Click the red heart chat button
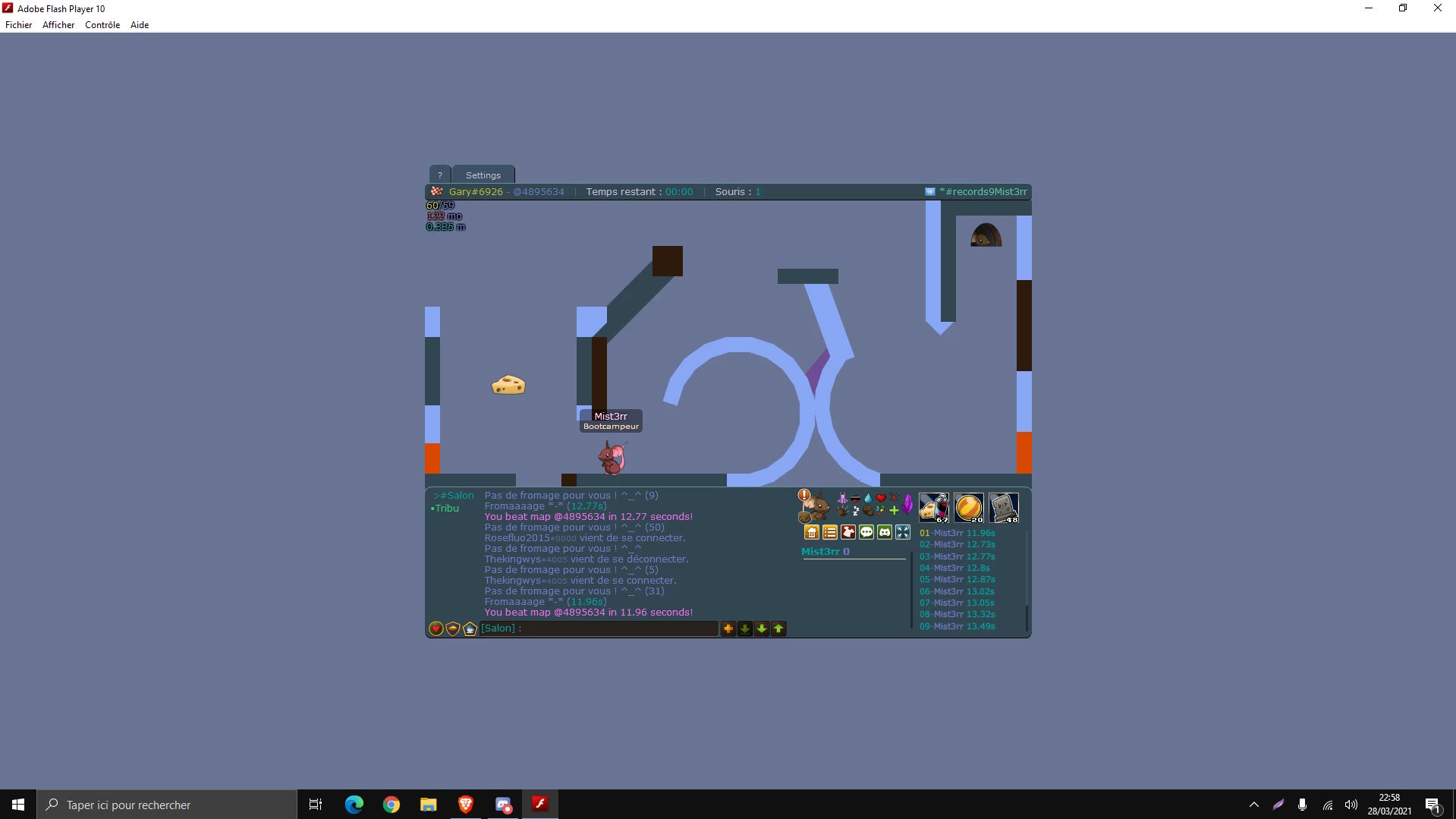1456x819 pixels. pos(436,628)
